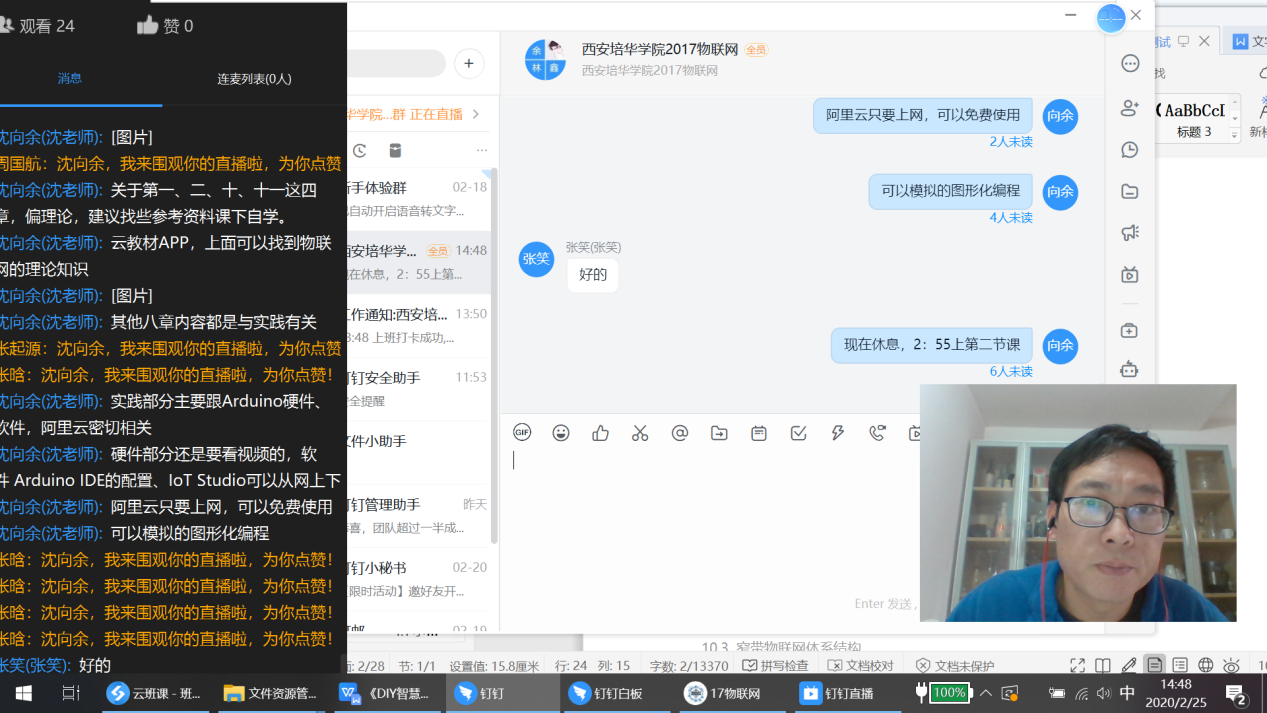Open the add group member icon
This screenshot has height=713, width=1267.
pyautogui.click(x=1130, y=108)
